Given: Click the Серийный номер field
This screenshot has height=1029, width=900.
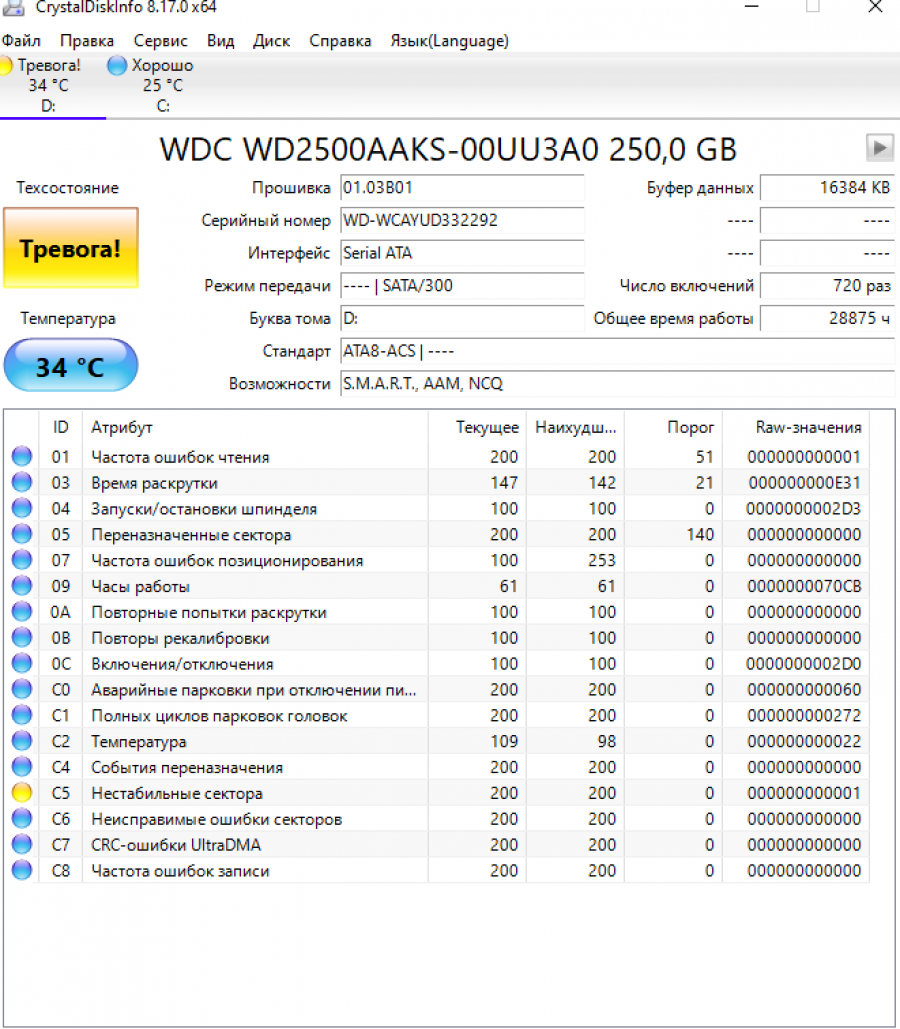Looking at the screenshot, I should 461,220.
